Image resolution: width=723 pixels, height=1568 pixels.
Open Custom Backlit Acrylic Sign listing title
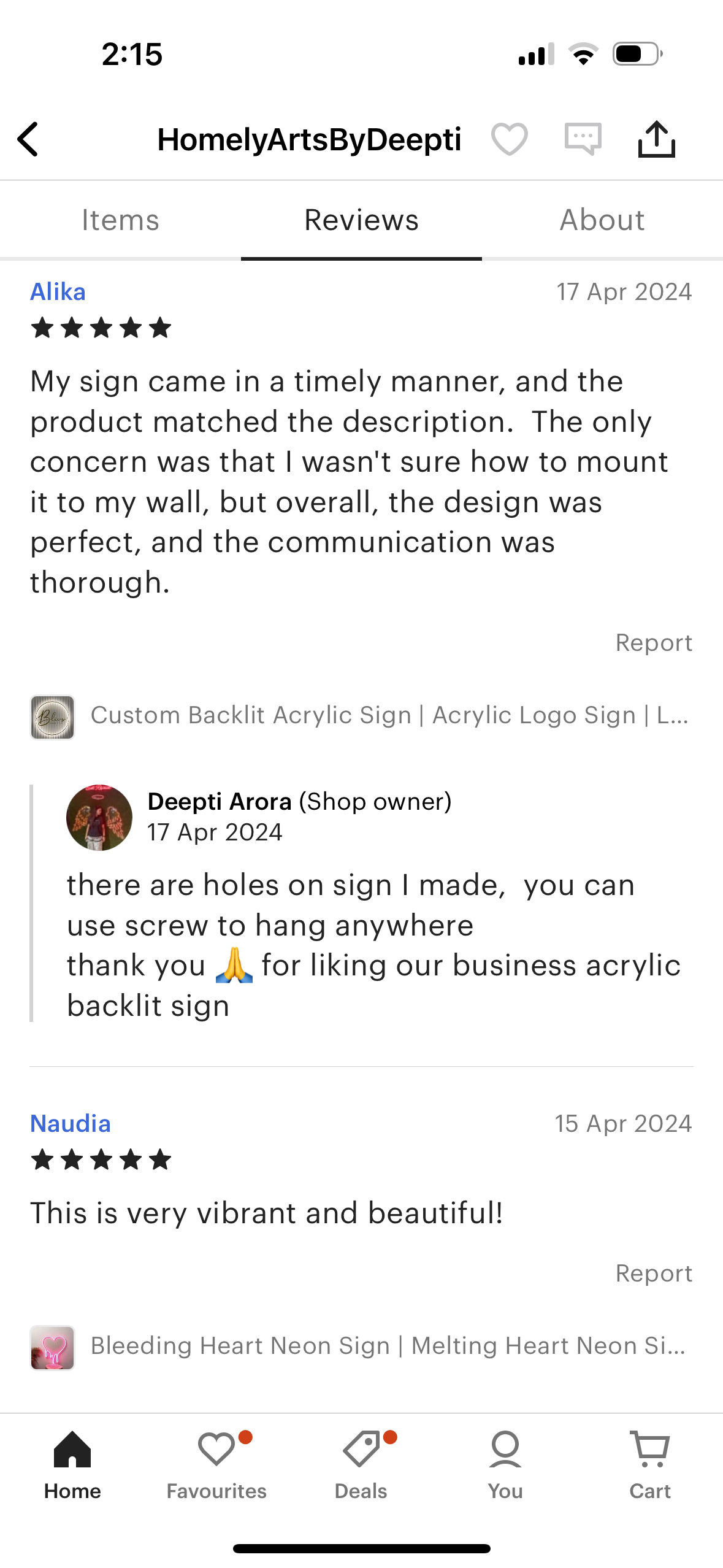[389, 715]
